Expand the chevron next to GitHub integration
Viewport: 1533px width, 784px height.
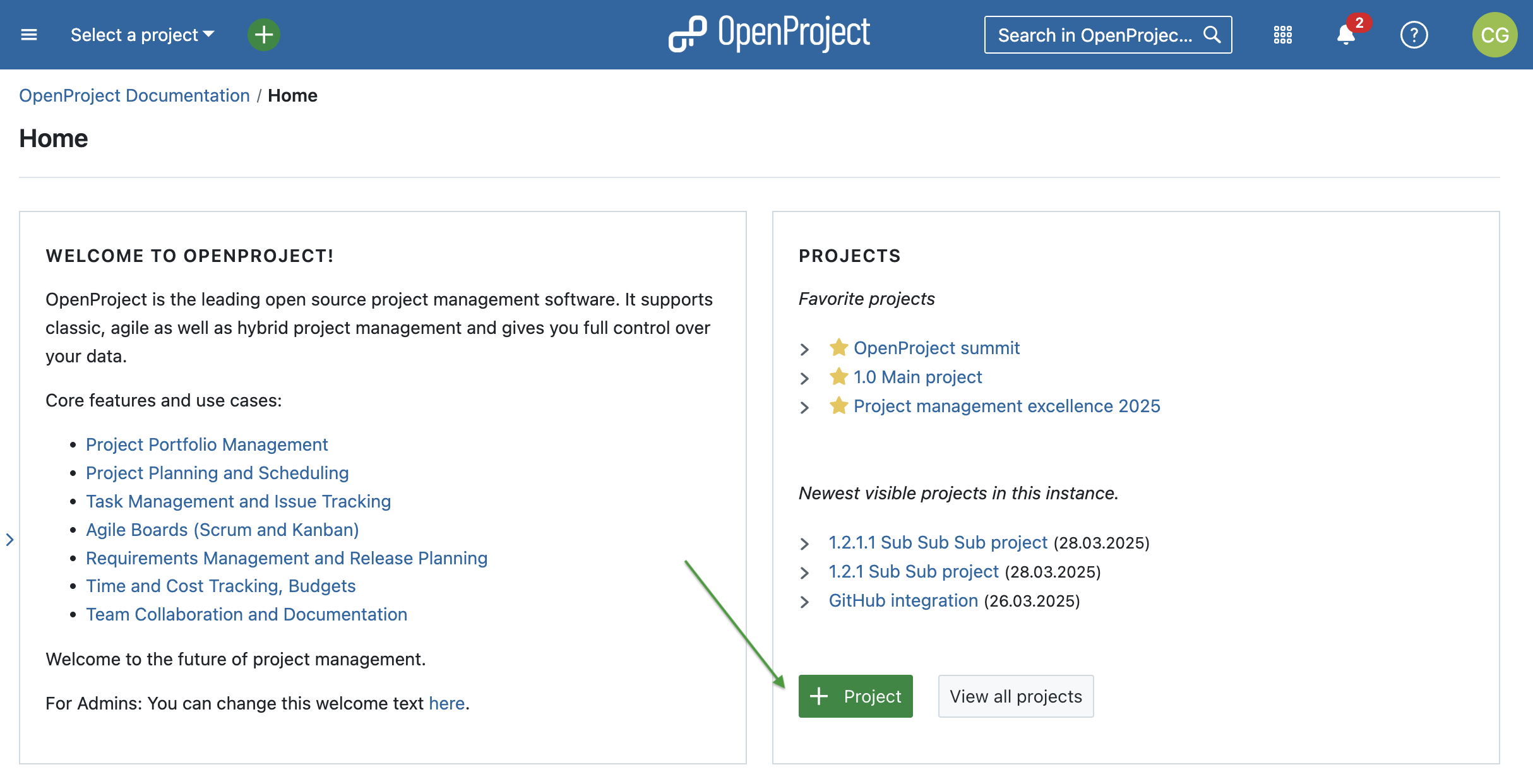pos(805,601)
